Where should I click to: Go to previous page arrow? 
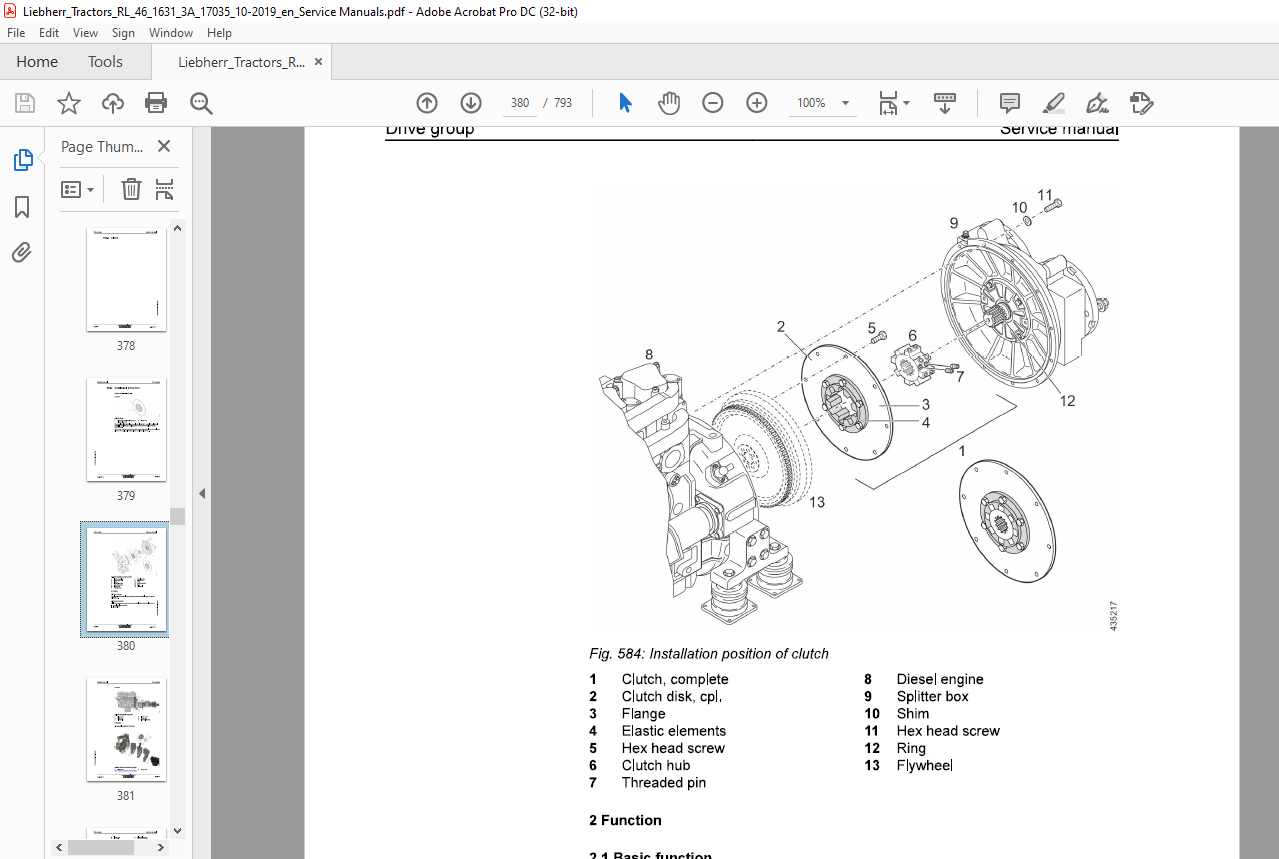(427, 103)
